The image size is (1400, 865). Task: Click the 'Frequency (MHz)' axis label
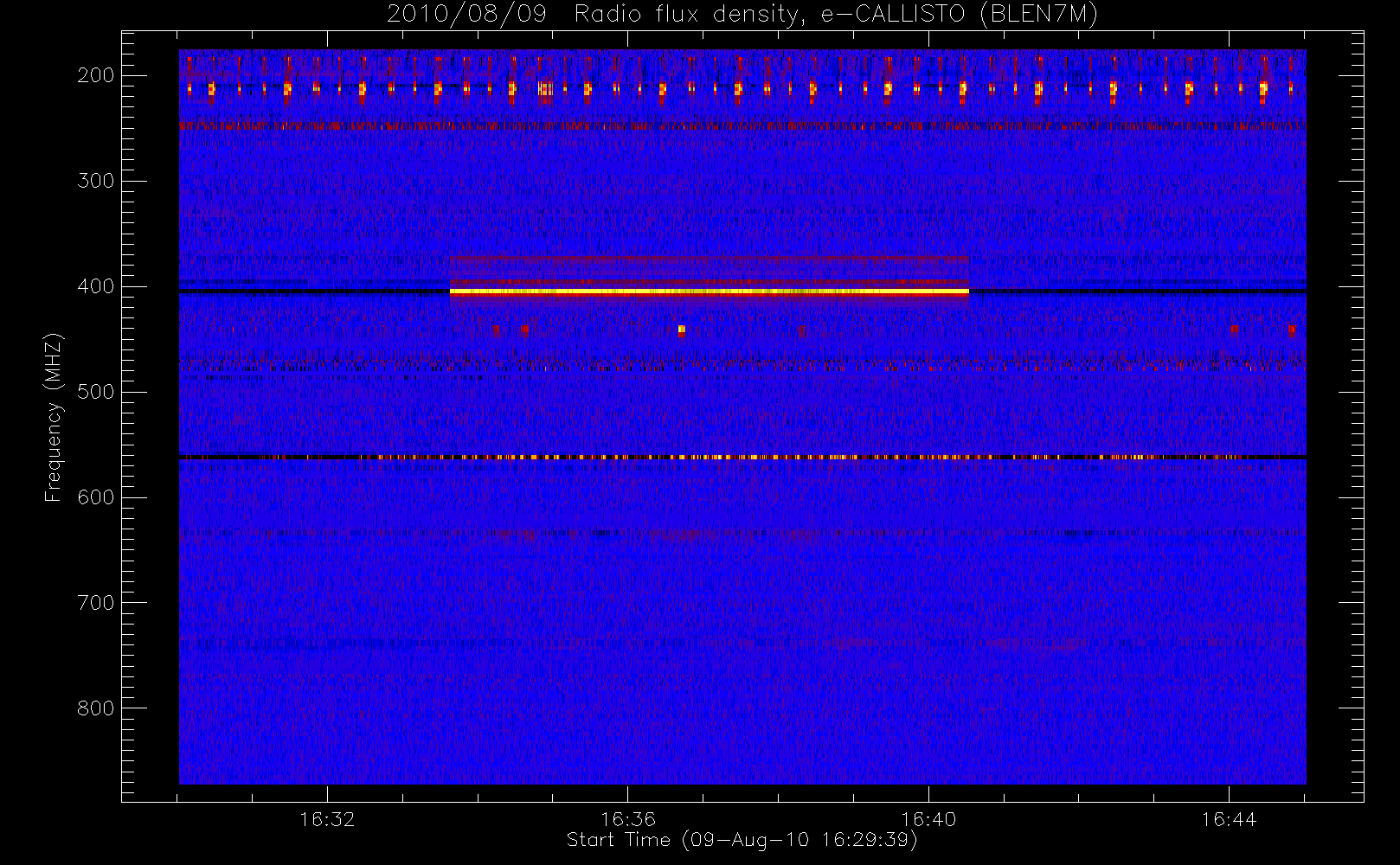[54, 417]
